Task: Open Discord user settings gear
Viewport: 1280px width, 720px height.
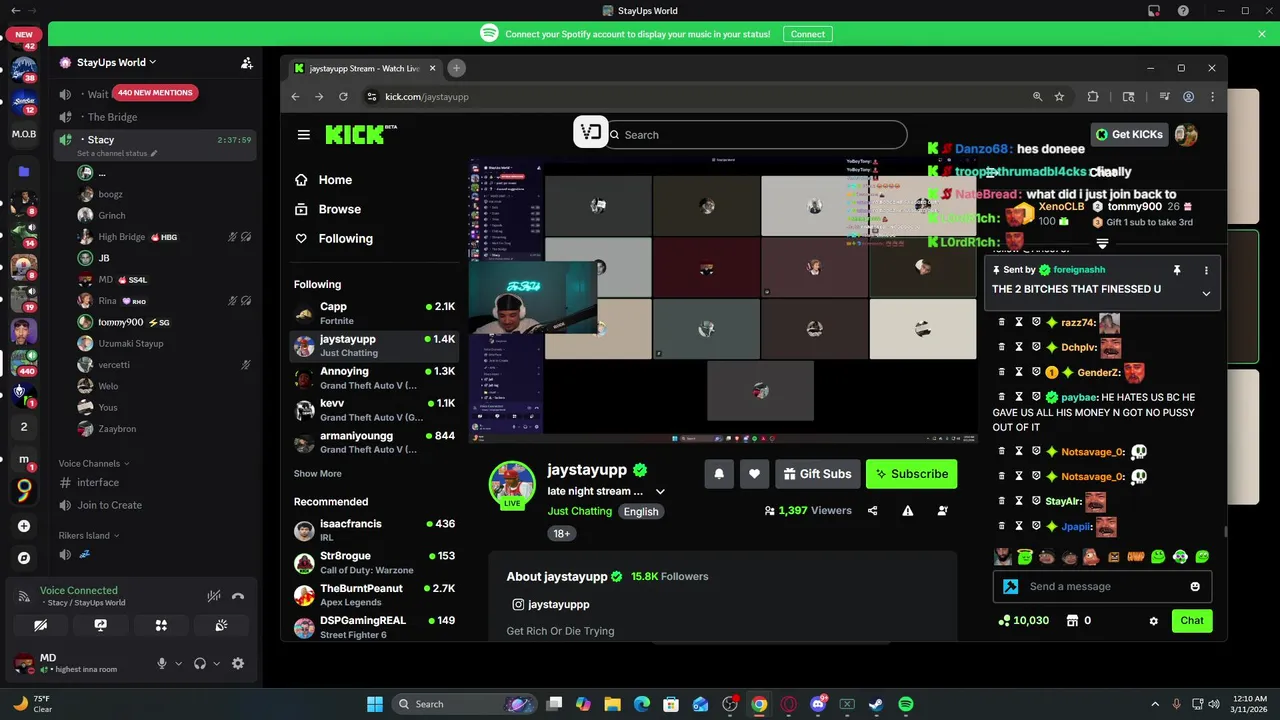Action: [x=238, y=663]
